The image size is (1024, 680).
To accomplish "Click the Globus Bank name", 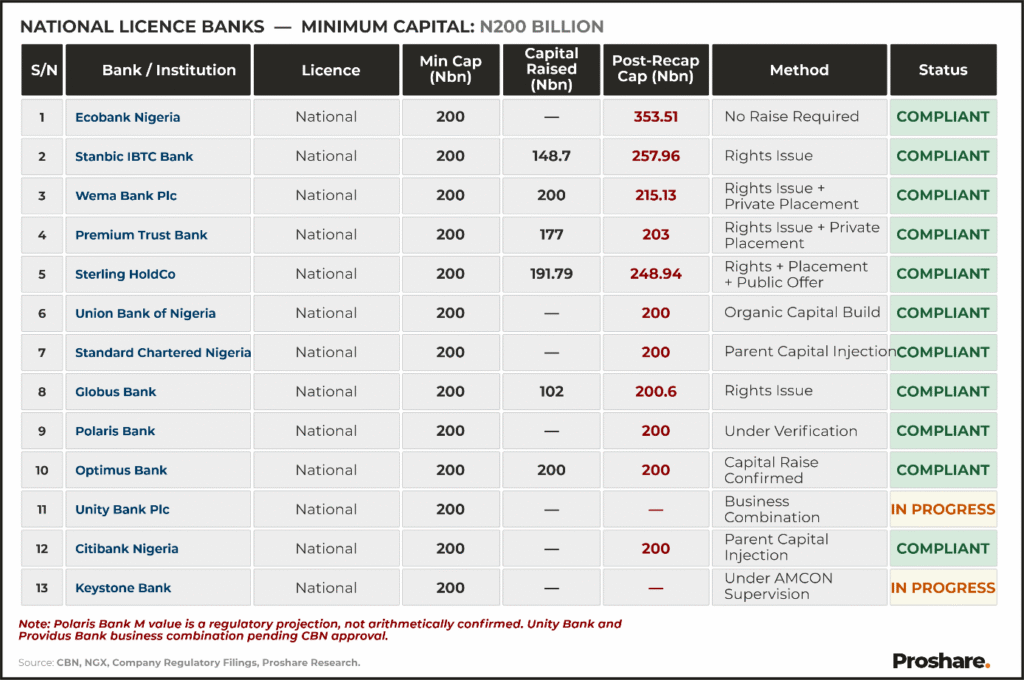I will (x=116, y=392).
